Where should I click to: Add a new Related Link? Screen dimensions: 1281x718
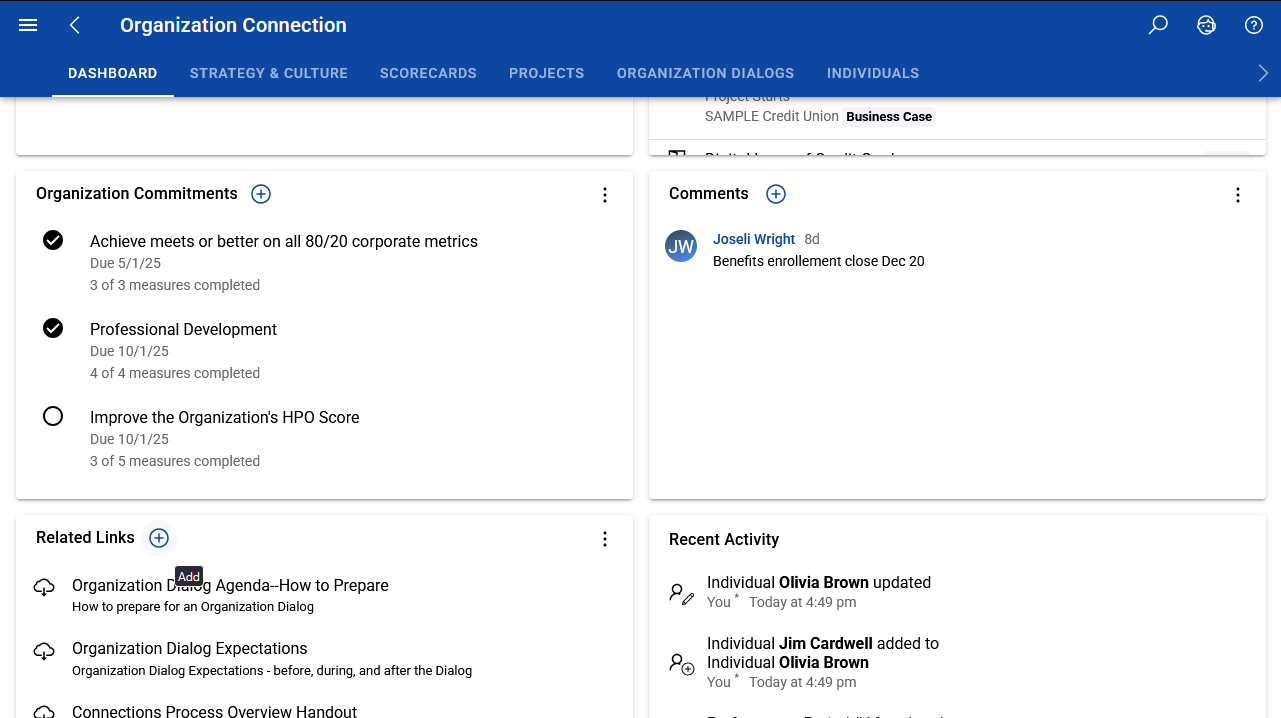(159, 538)
